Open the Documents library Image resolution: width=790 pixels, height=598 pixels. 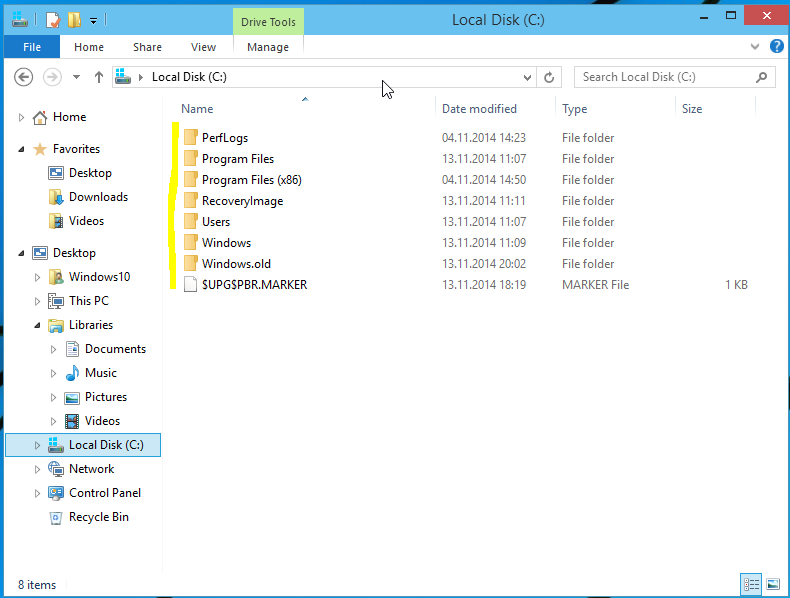(115, 349)
